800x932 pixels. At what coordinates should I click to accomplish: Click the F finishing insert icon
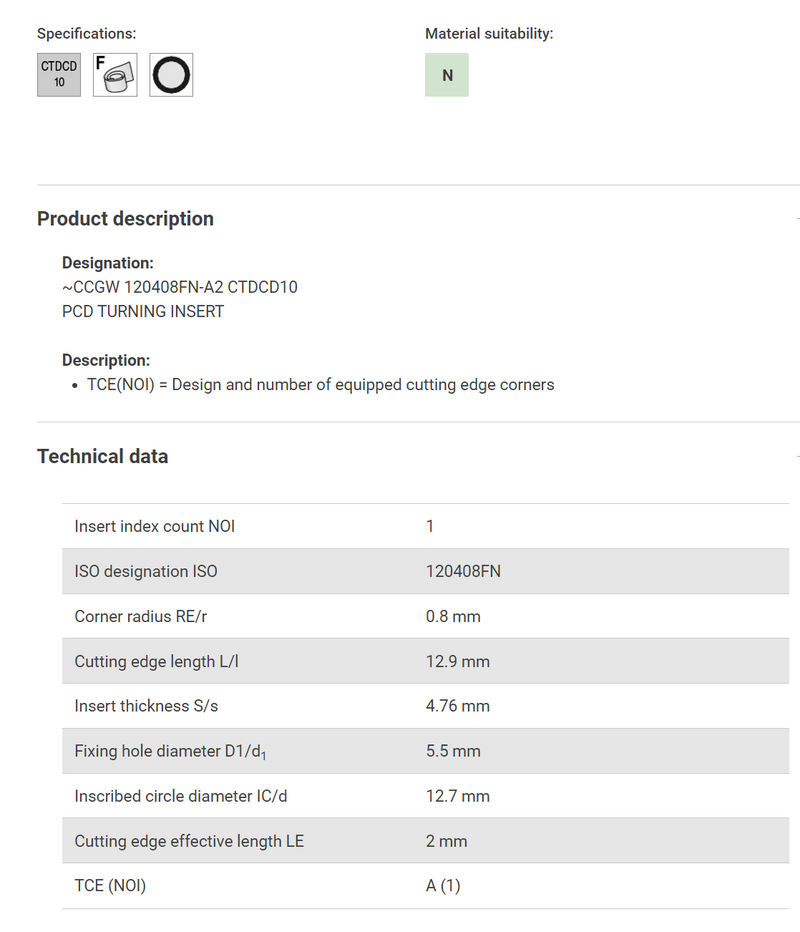click(x=115, y=75)
